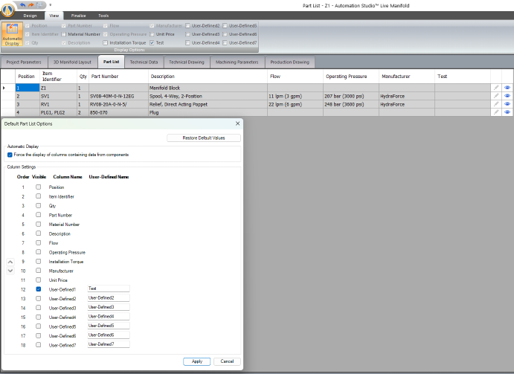Click the Operating Pressure column header
514x374 pixels.
pos(351,76)
